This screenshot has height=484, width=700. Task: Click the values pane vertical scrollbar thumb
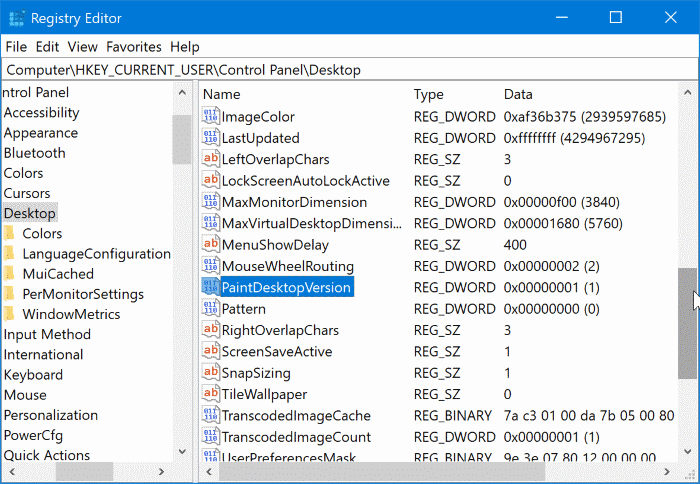688,324
